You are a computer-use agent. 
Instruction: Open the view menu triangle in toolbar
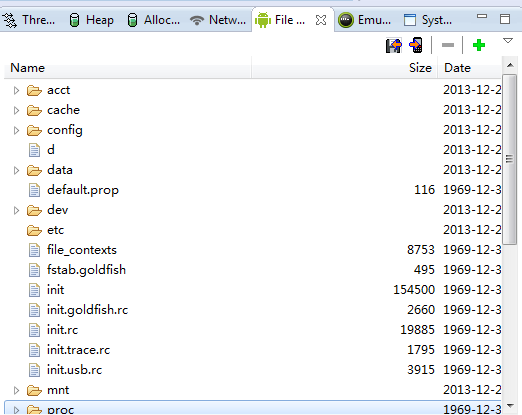(x=508, y=41)
